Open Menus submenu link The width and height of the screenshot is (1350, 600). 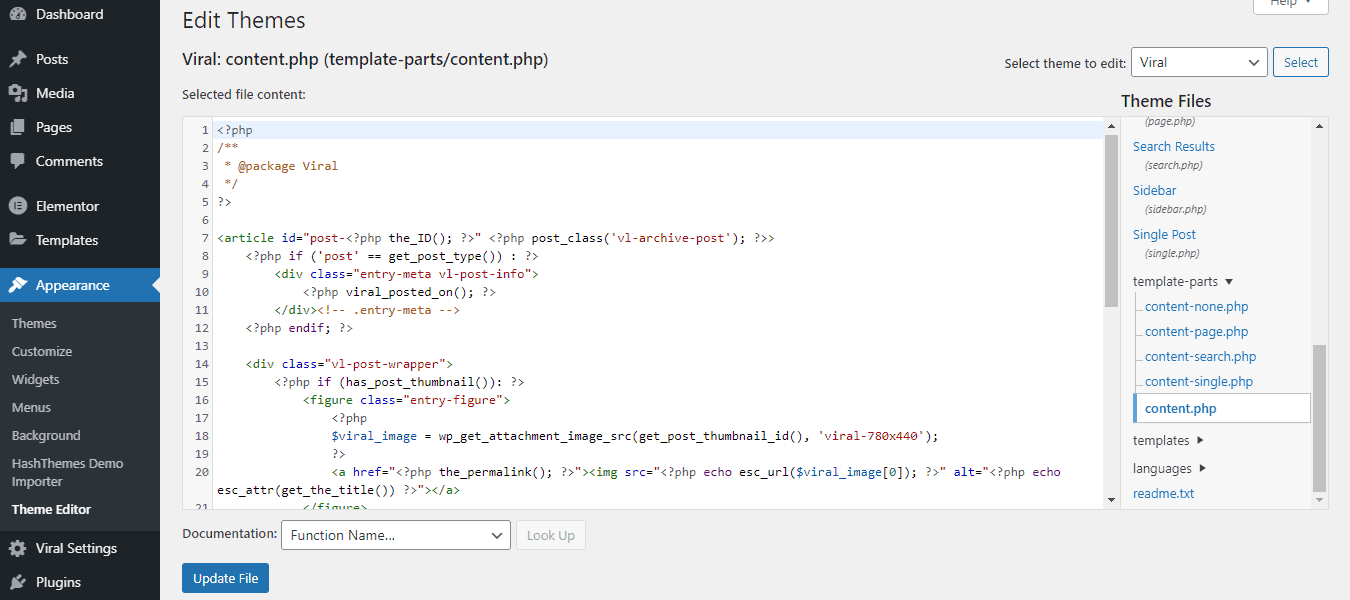[x=32, y=407]
